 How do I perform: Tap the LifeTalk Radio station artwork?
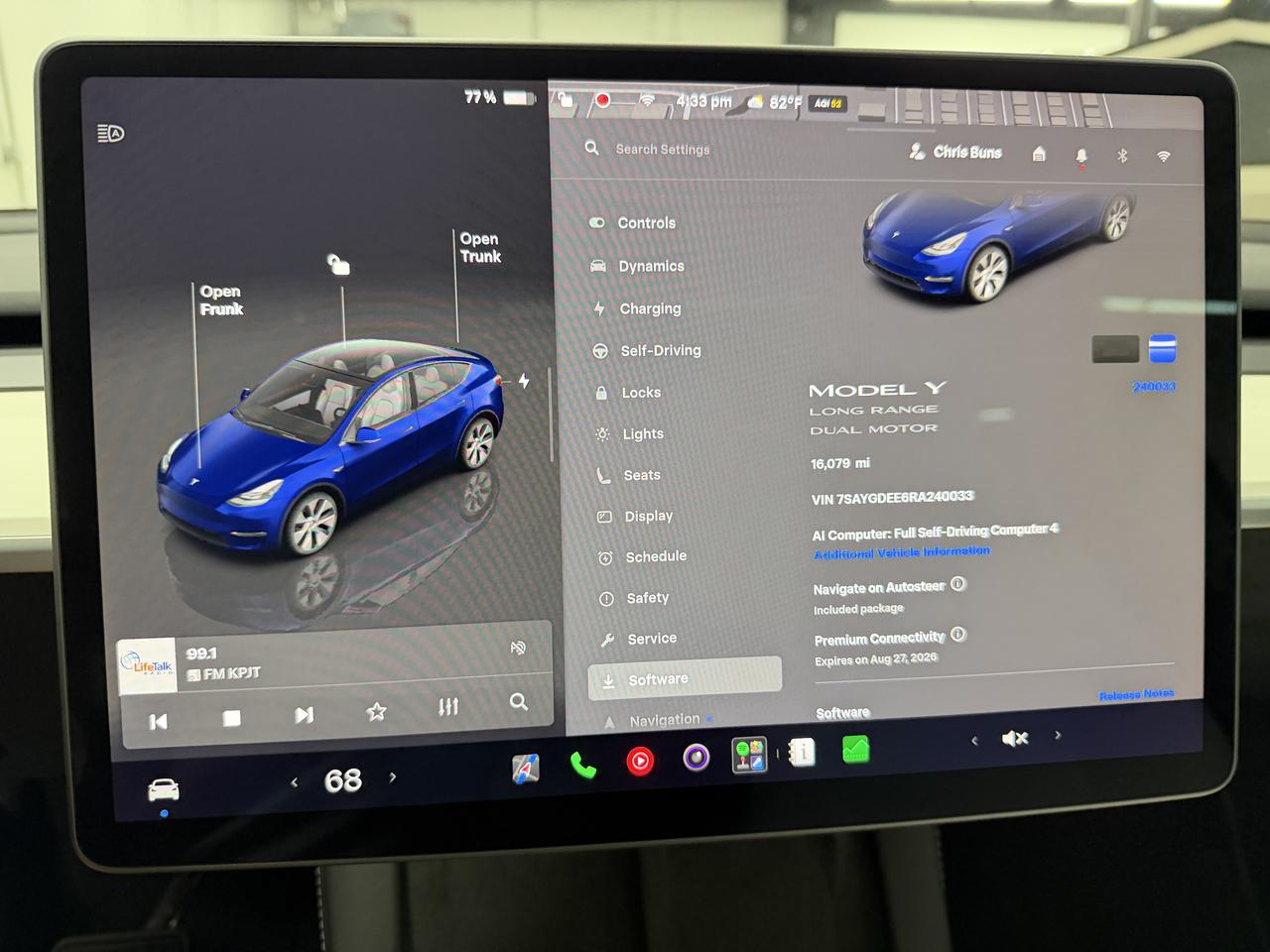click(x=148, y=665)
